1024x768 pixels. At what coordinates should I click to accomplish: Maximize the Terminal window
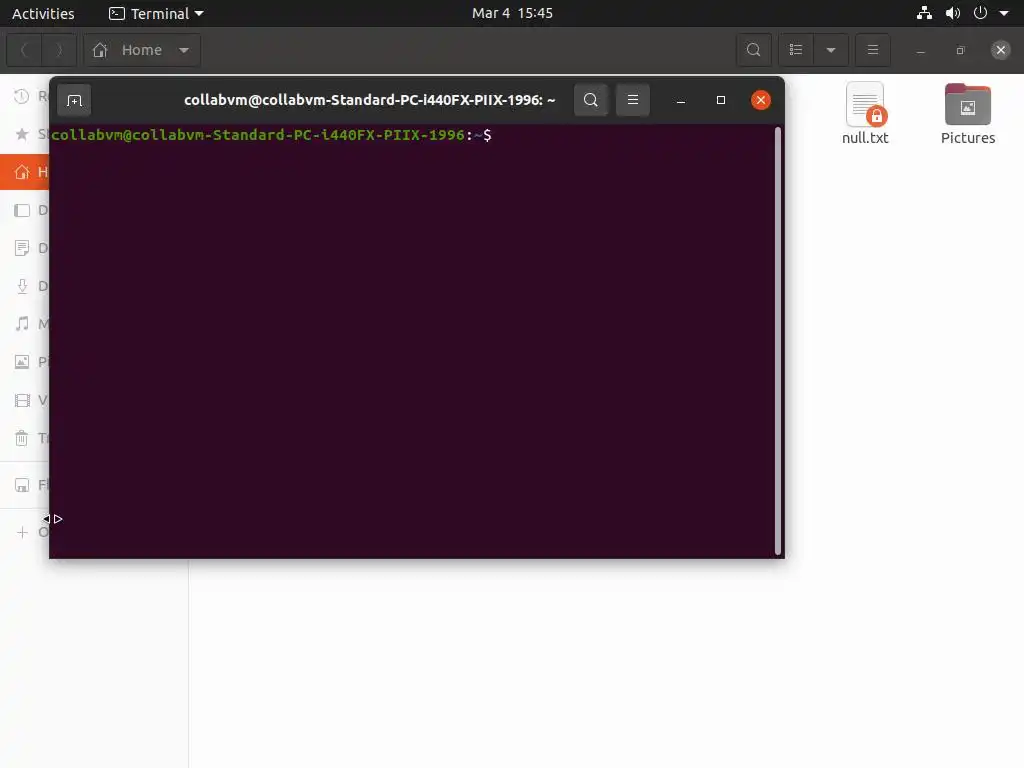click(x=720, y=100)
